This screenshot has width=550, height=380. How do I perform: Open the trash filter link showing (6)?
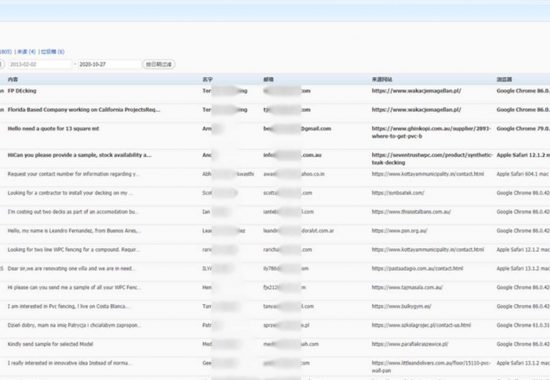pyautogui.click(x=53, y=52)
